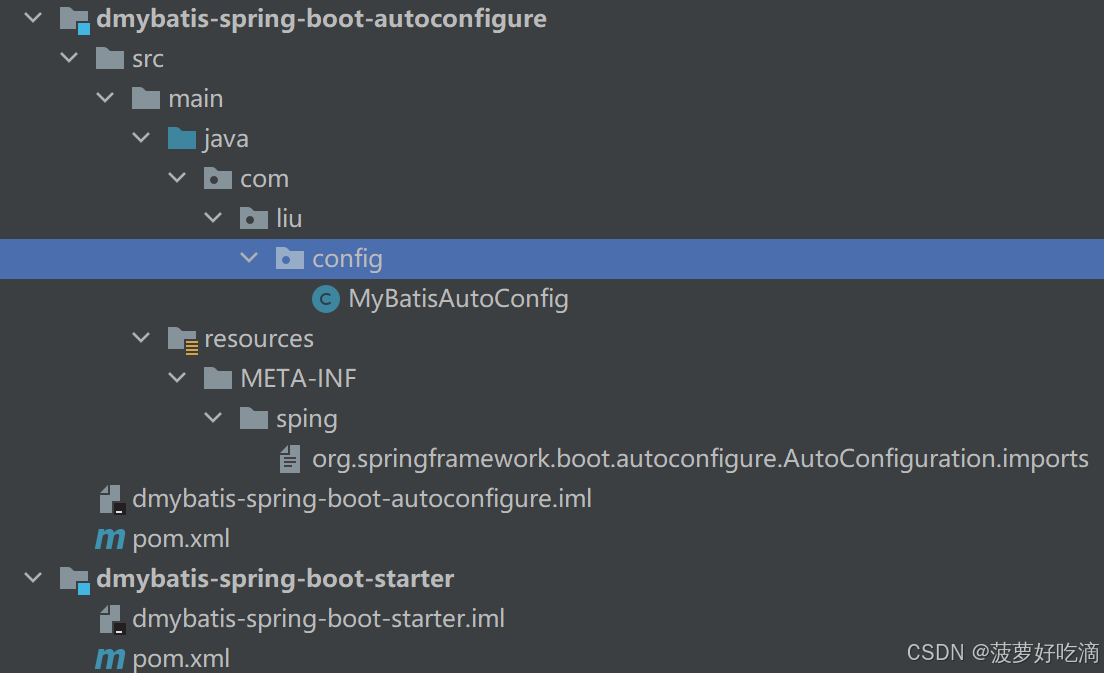Screen dimensions: 1104x673
Task: Click the META-INF folder icon
Action: (217, 378)
